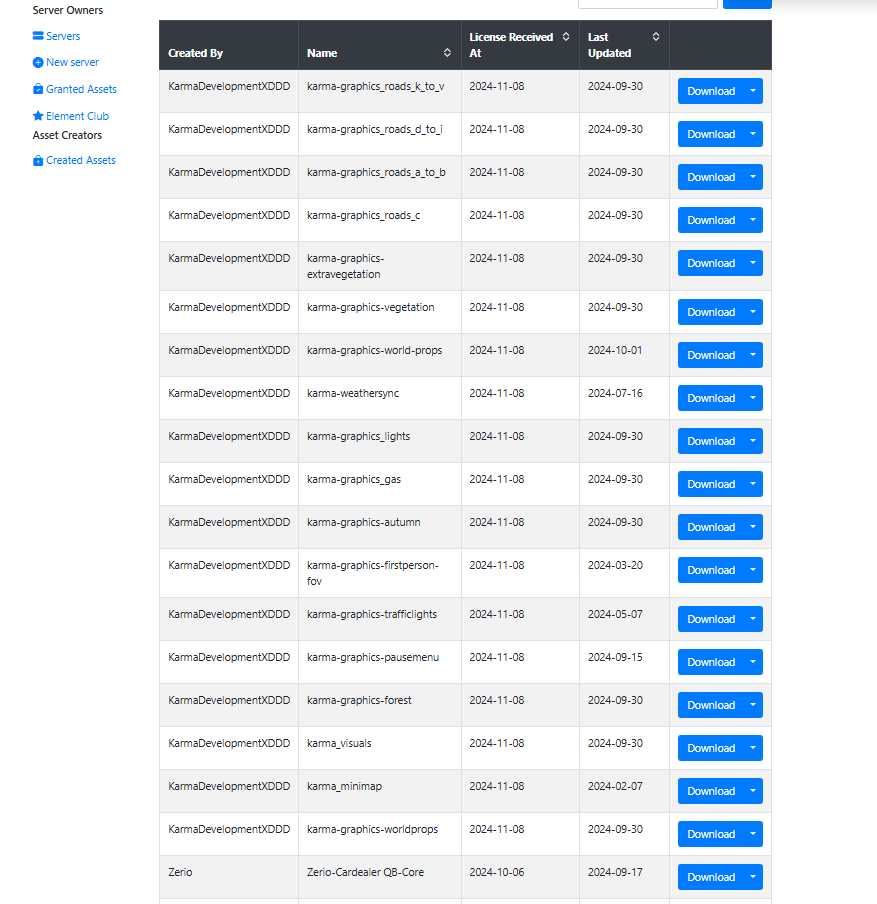Open Created Assets in sidebar

pyautogui.click(x=81, y=160)
